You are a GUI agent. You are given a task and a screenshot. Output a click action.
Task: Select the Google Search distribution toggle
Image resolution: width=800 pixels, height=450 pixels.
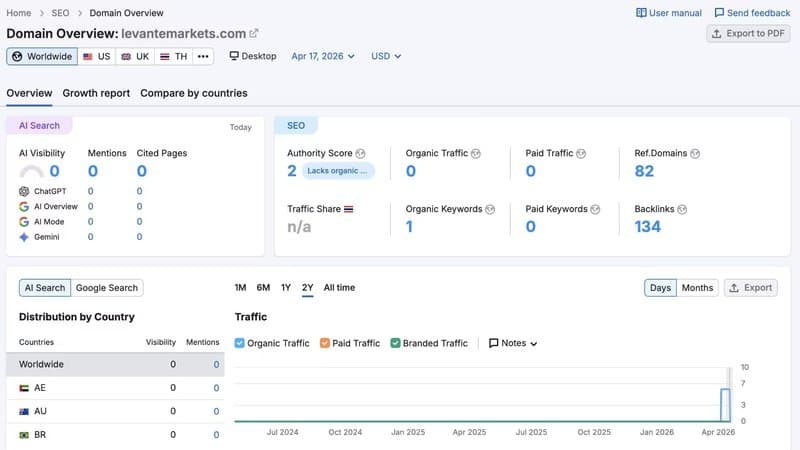pyautogui.click(x=107, y=288)
